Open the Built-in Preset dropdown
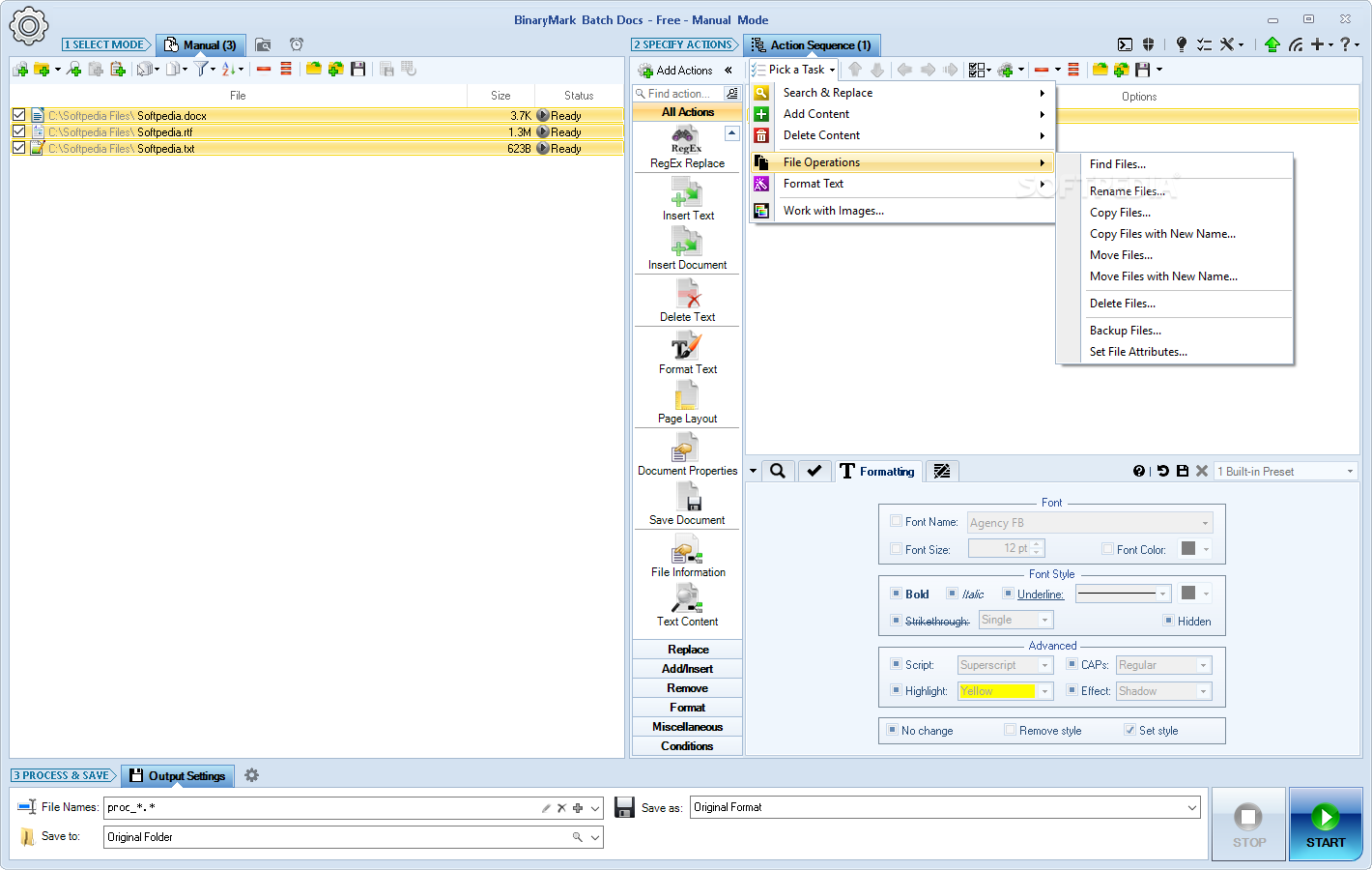This screenshot has width=1372, height=870. pyautogui.click(x=1286, y=471)
